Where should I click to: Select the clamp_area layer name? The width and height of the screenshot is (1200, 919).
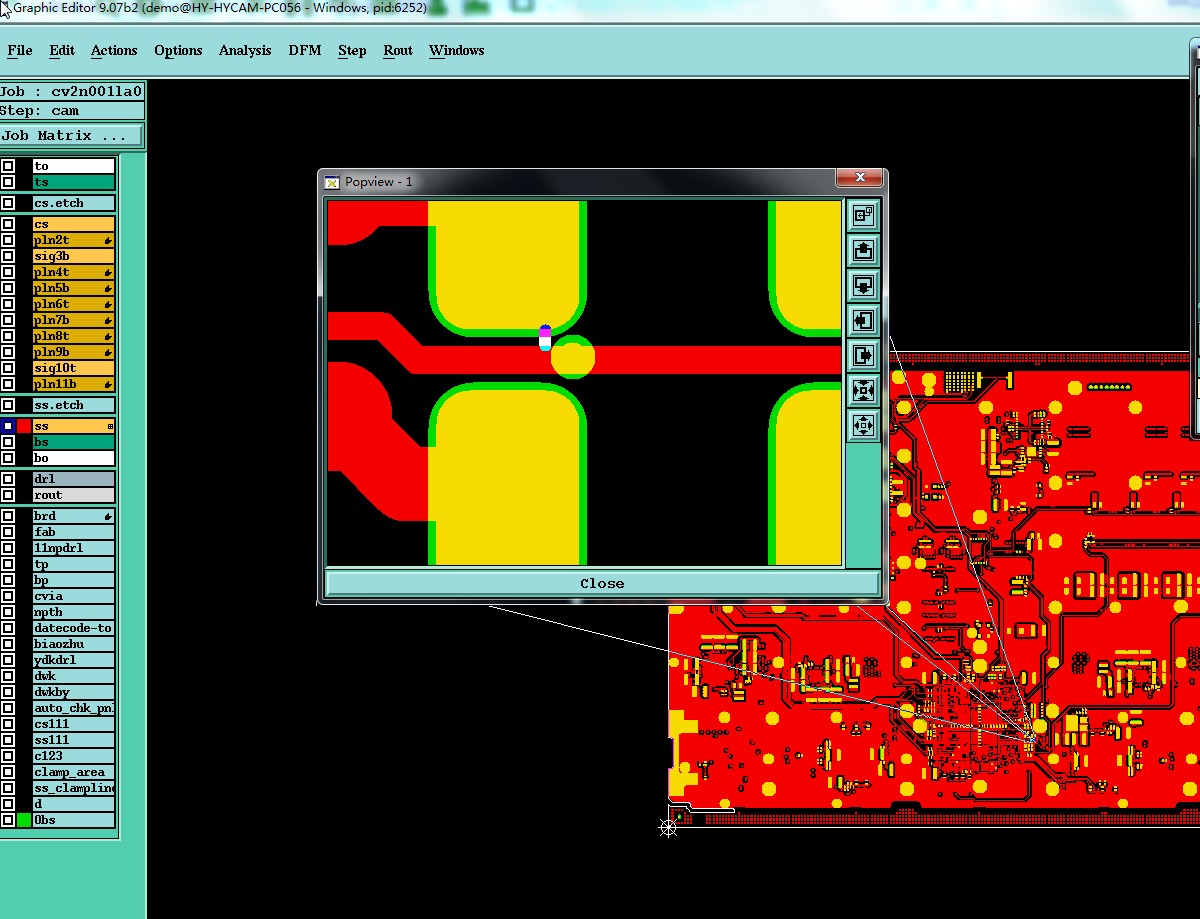click(x=74, y=772)
